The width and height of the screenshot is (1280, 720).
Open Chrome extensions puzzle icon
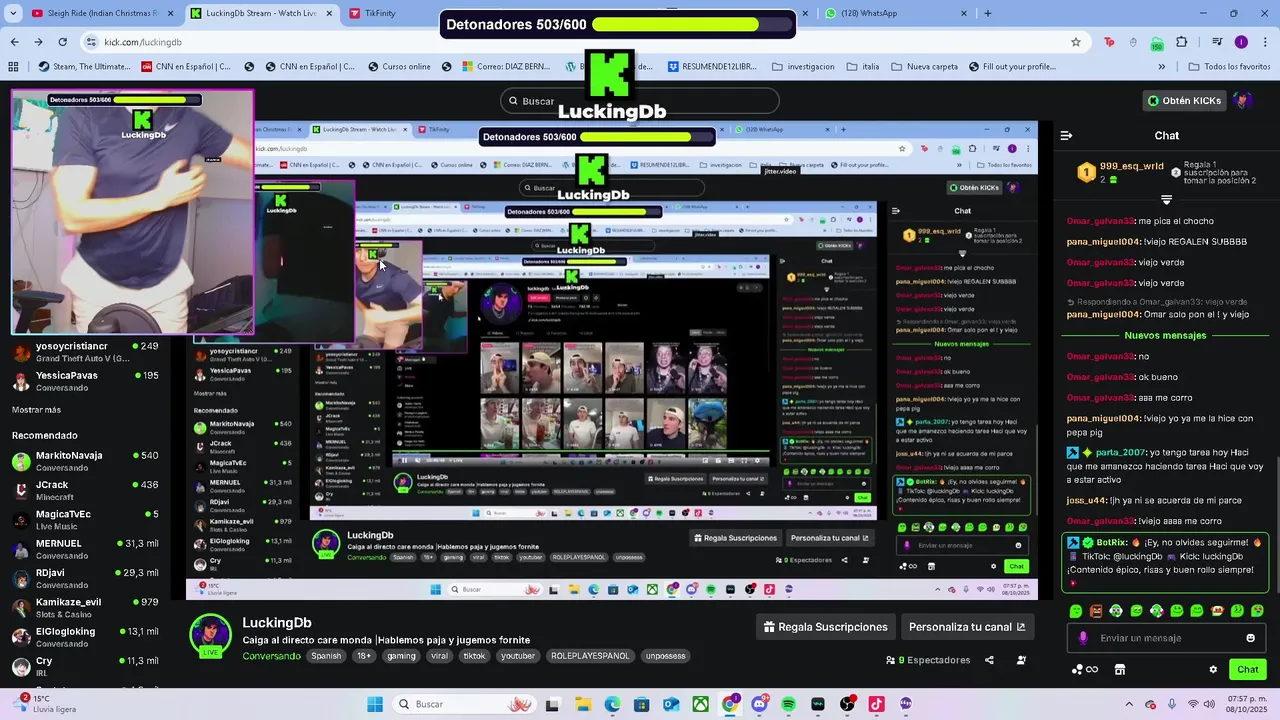tap(1182, 42)
